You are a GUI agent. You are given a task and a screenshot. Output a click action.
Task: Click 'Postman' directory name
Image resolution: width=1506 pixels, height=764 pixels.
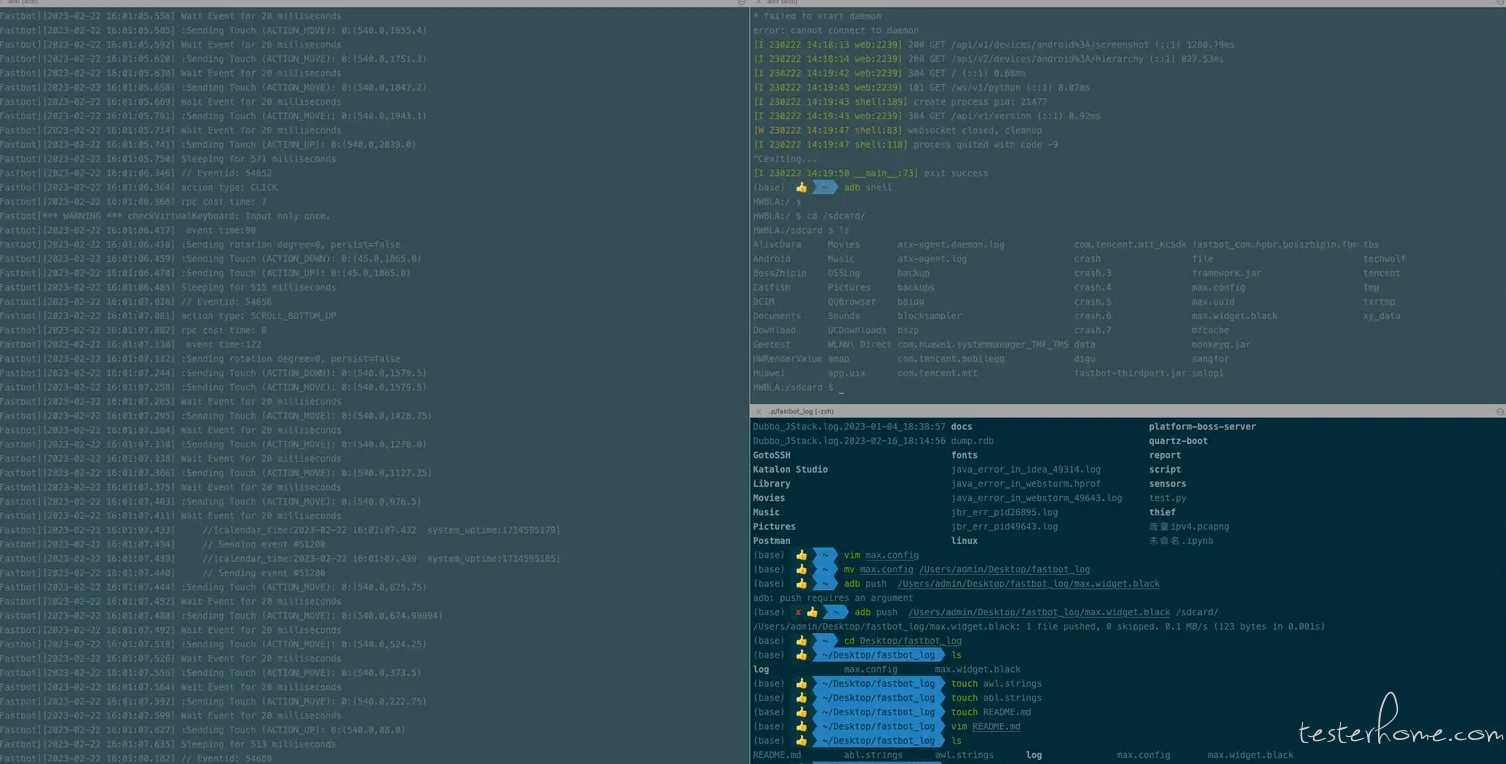(x=771, y=540)
